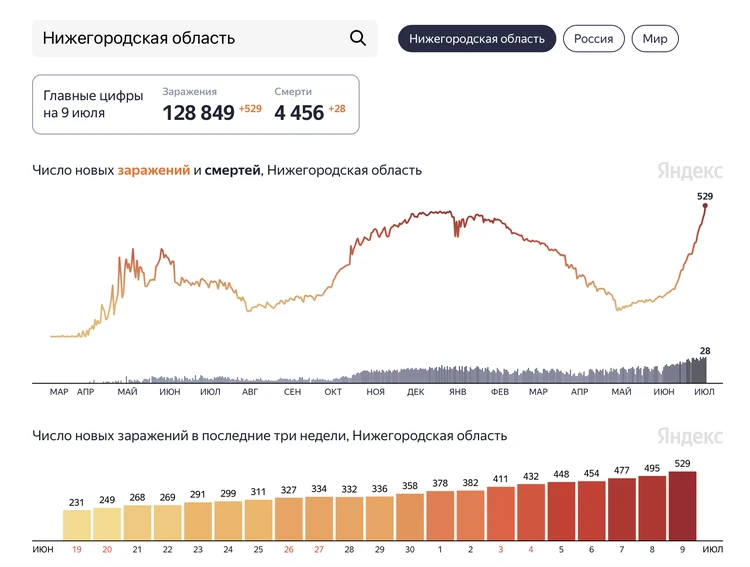Click the deaths bar labeled 28
The image size is (750, 567).
pos(704,370)
